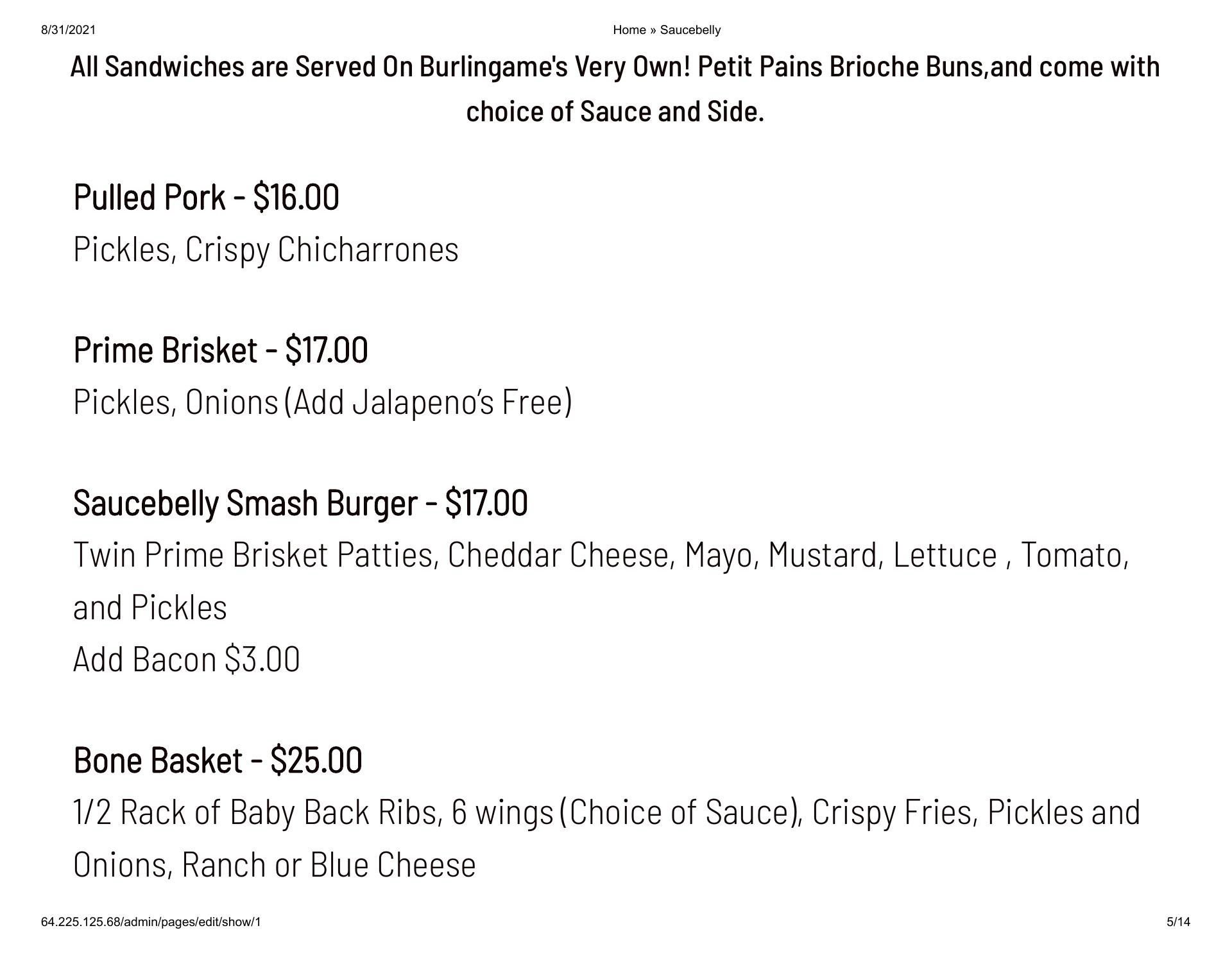The width and height of the screenshot is (1232, 953).
Task: Select the Add Bacon $3.00 line
Action: pos(187,660)
